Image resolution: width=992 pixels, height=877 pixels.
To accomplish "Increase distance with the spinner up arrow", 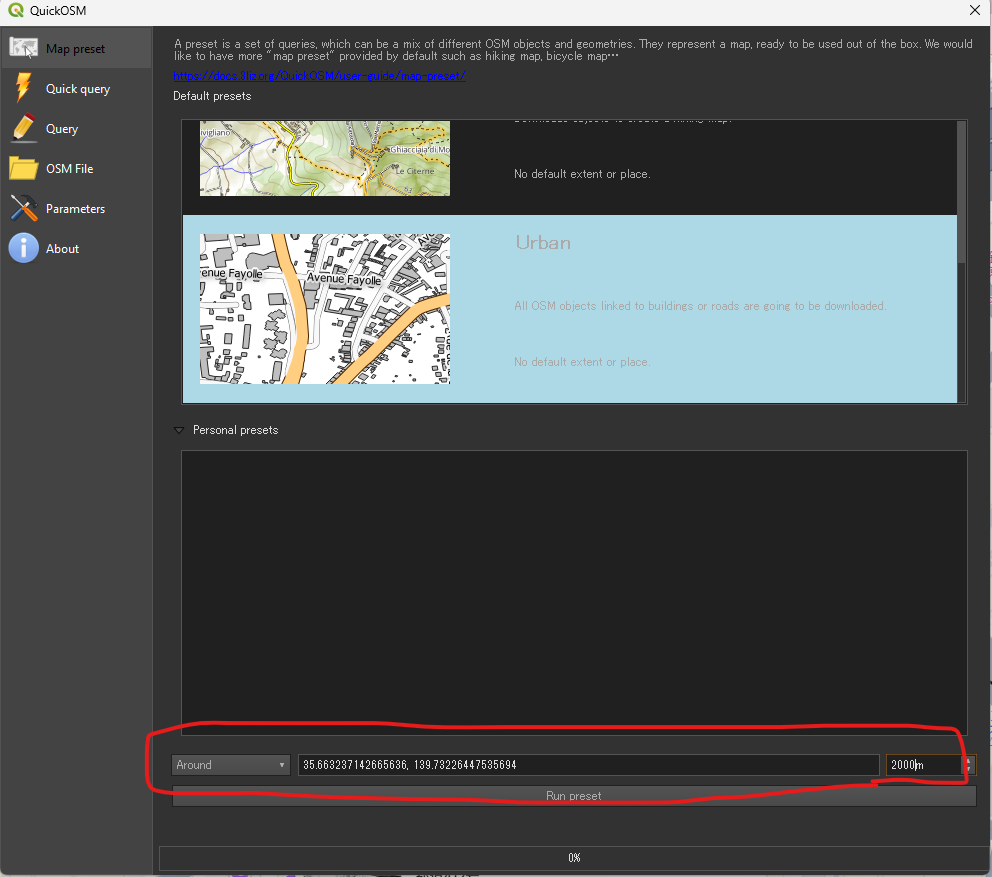I will [x=968, y=760].
